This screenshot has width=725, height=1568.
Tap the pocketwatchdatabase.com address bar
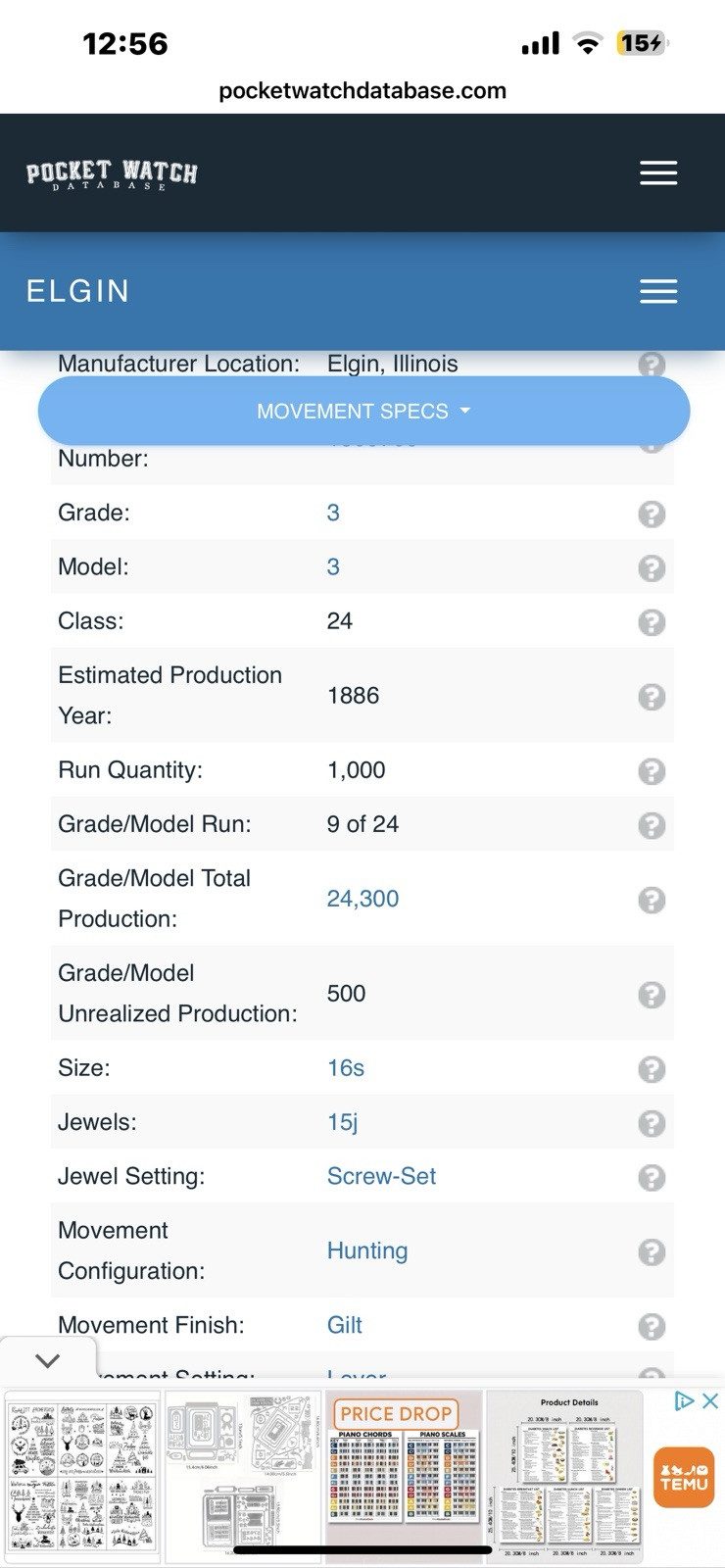362,91
